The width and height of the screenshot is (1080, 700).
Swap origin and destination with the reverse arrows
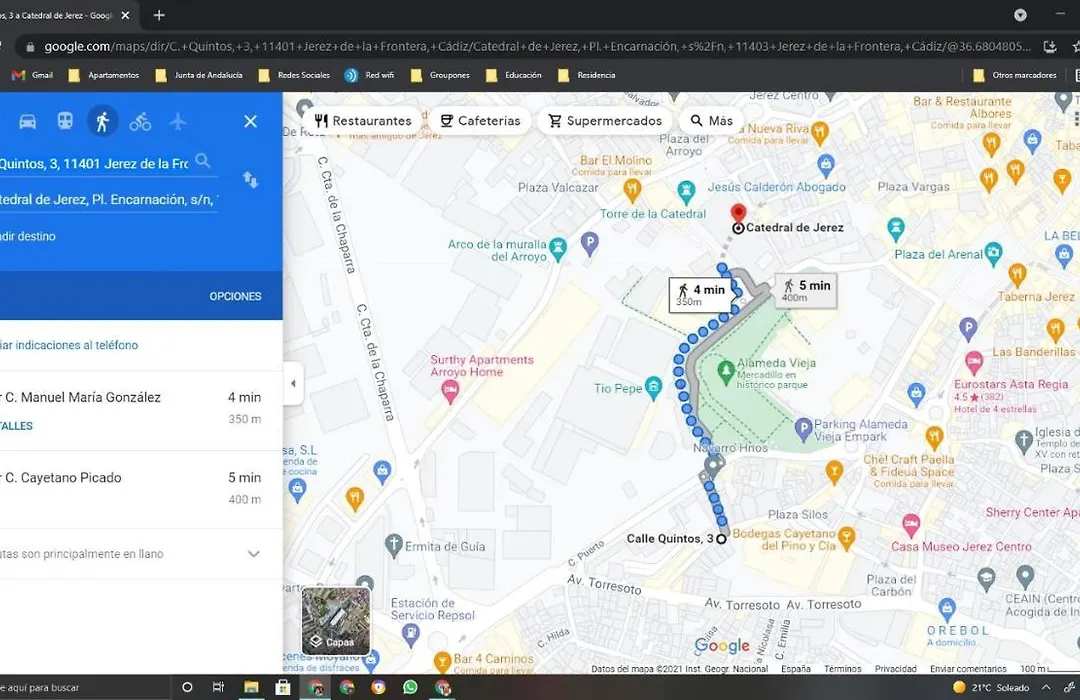click(x=250, y=181)
